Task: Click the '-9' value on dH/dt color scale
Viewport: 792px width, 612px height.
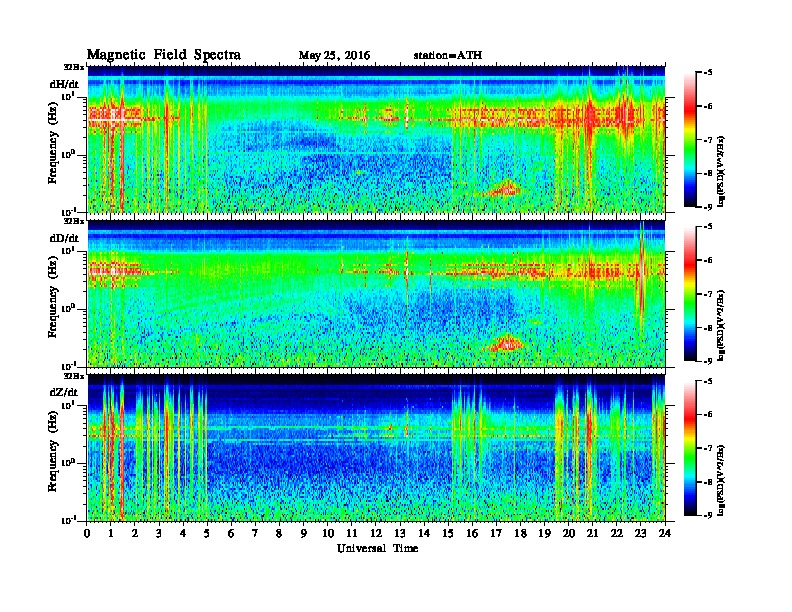Action: point(708,207)
